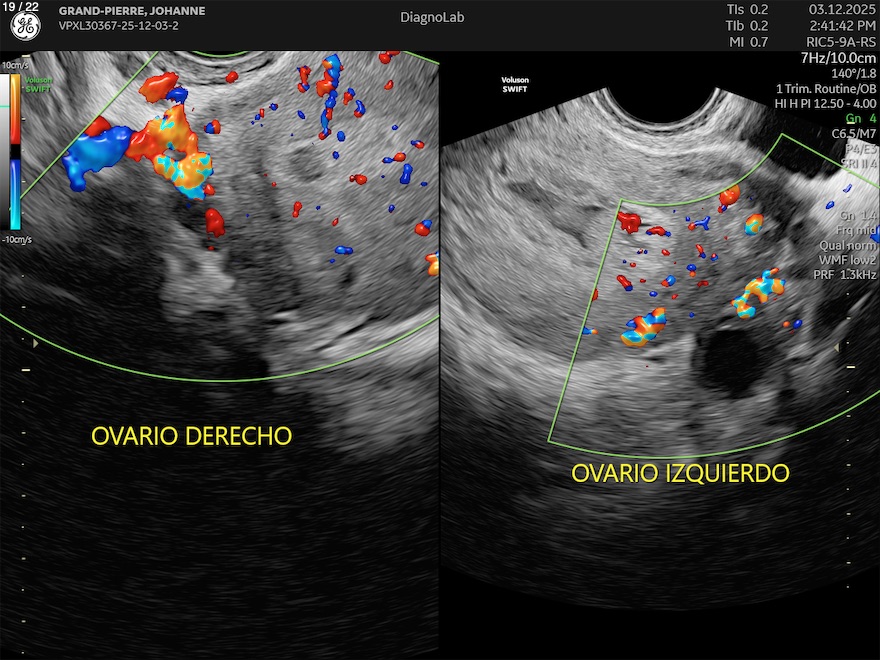
Task: Click the color Doppler velocity scale bar
Action: (15, 150)
